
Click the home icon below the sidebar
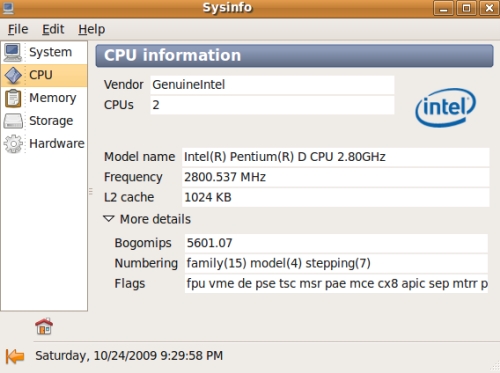44,326
